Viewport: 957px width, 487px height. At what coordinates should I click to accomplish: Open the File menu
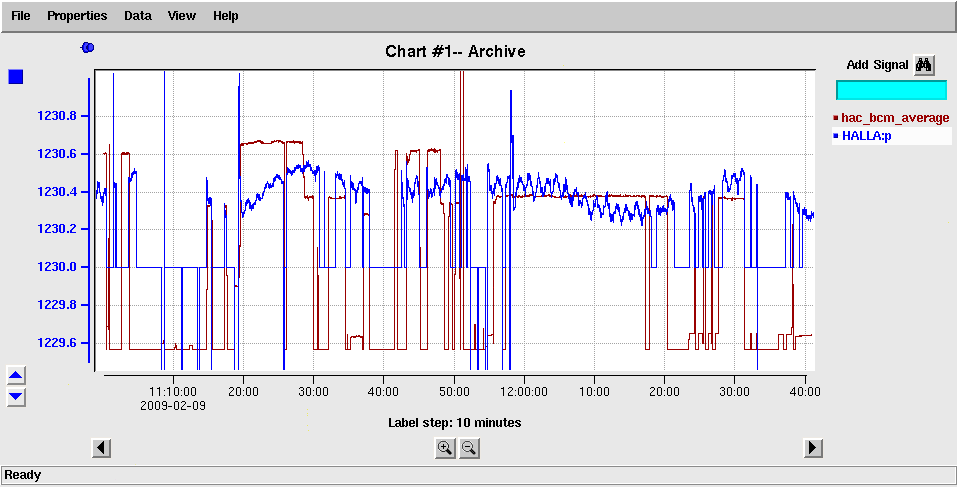tap(20, 16)
